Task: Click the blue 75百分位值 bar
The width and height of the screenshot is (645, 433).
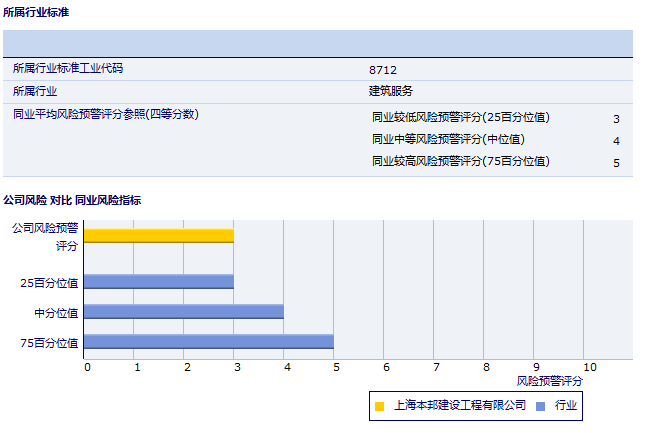Action: coord(208,342)
